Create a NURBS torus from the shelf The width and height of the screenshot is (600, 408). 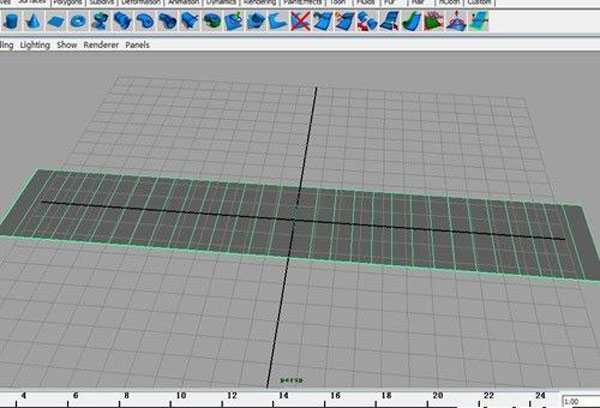(78, 21)
